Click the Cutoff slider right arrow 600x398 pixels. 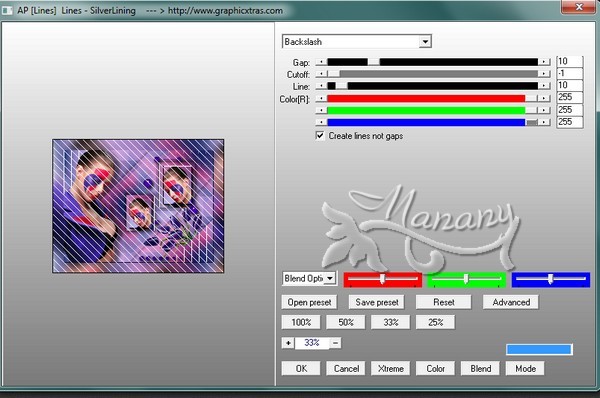[544, 74]
